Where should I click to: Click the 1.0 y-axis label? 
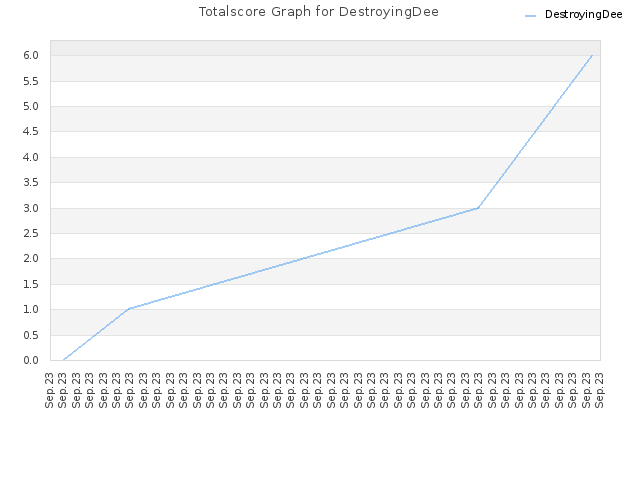[x=31, y=309]
